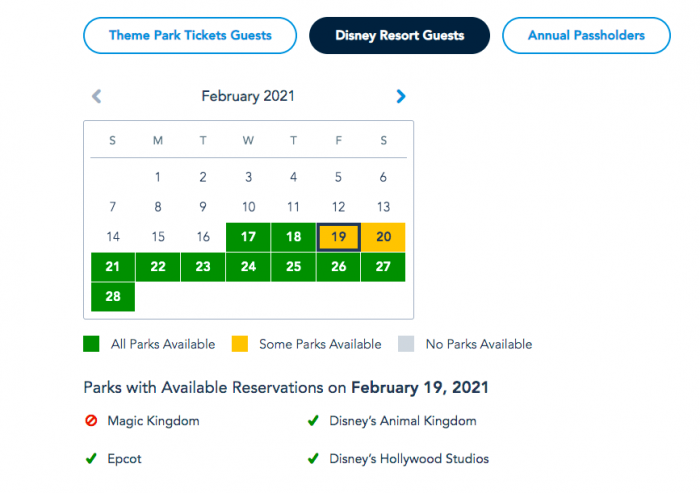
Task: Click the green All Parks Available swatch
Action: click(91, 344)
